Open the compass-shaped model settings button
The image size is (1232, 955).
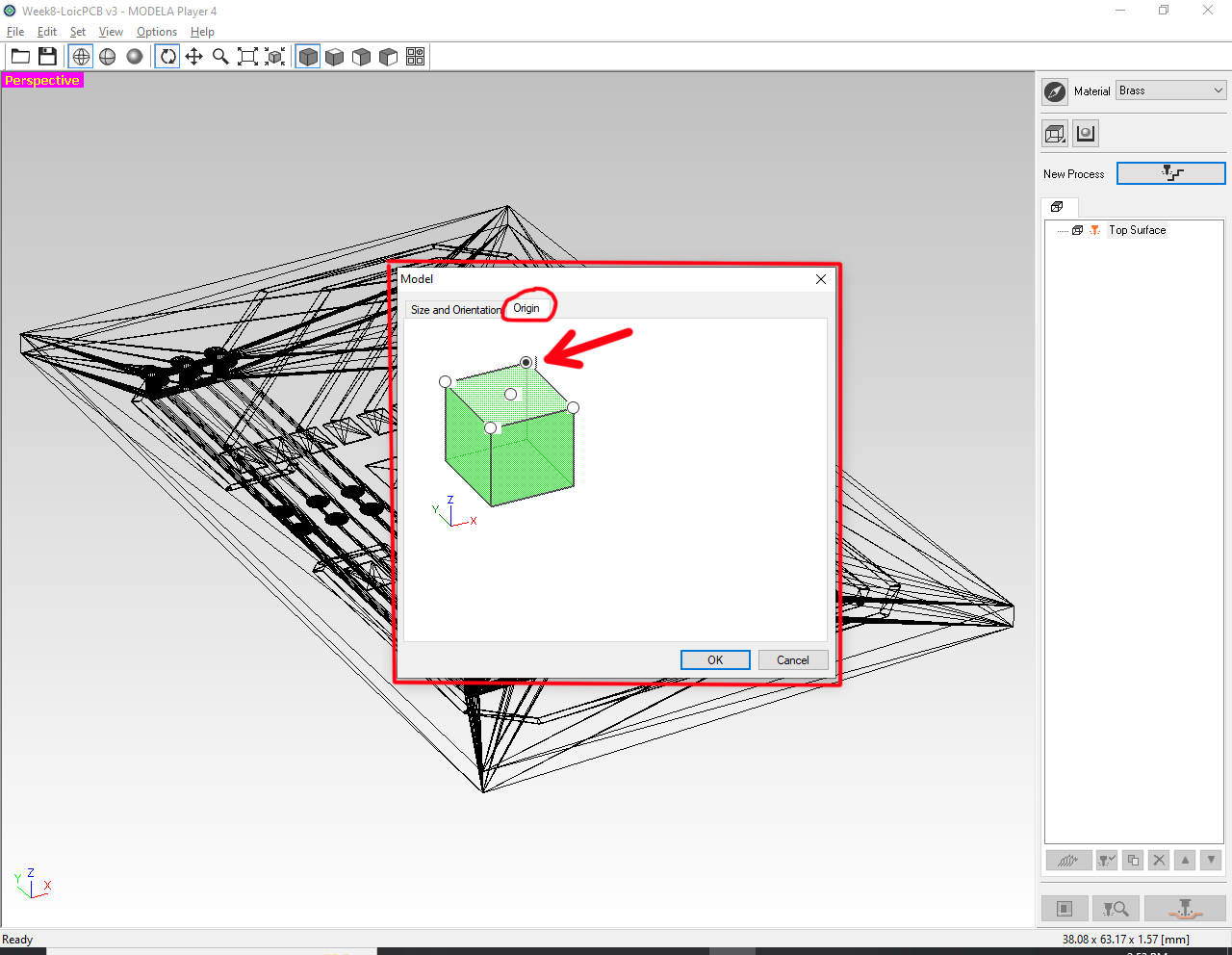coord(1055,91)
